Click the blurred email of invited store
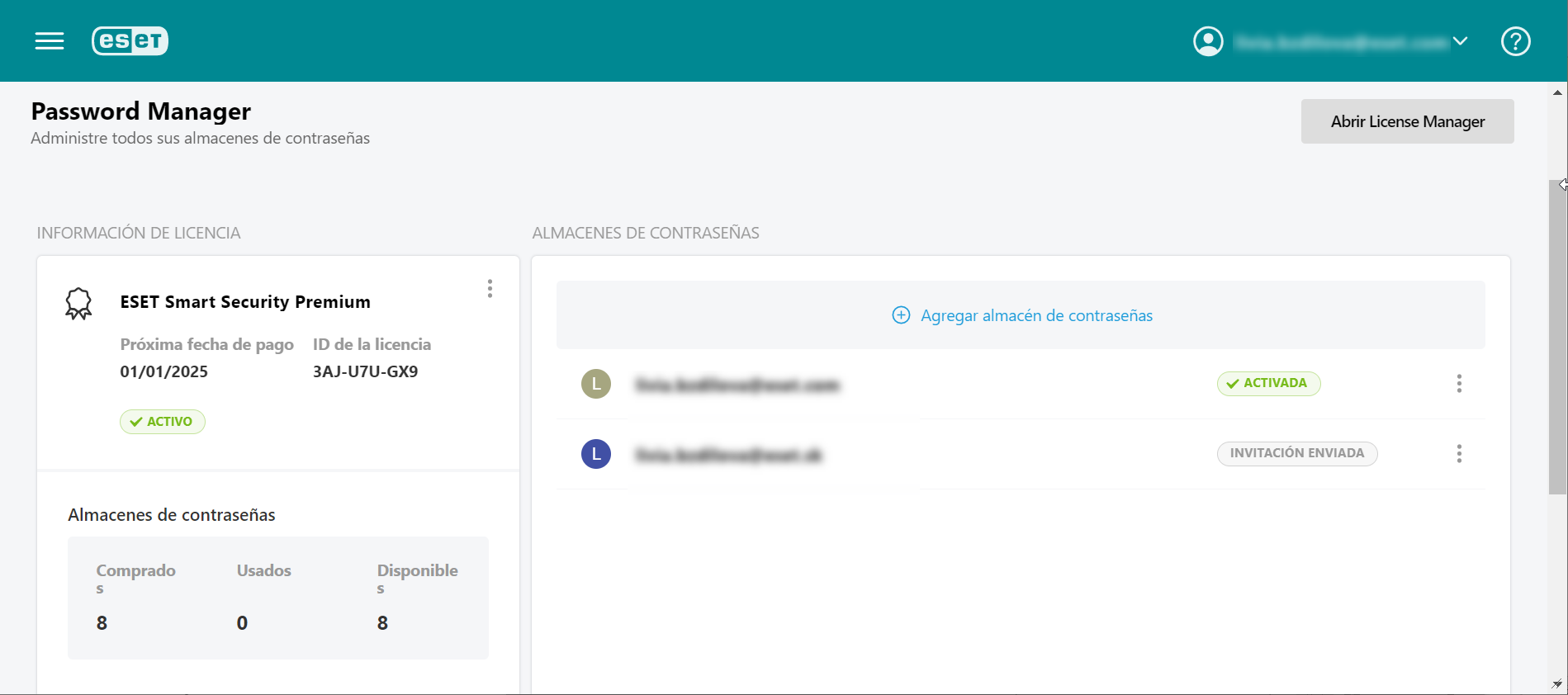Image resolution: width=1568 pixels, height=695 pixels. 728,455
